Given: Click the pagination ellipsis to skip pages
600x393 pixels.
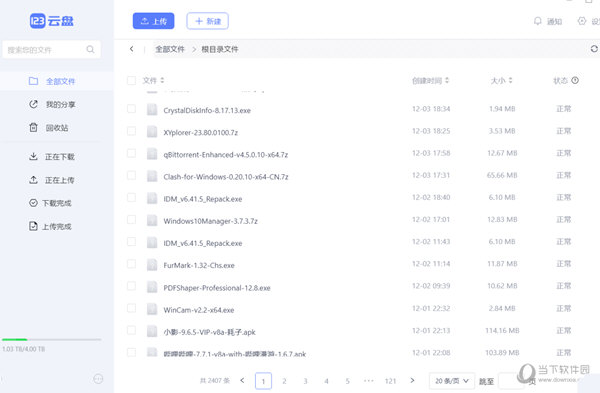Looking at the screenshot, I should (x=369, y=381).
